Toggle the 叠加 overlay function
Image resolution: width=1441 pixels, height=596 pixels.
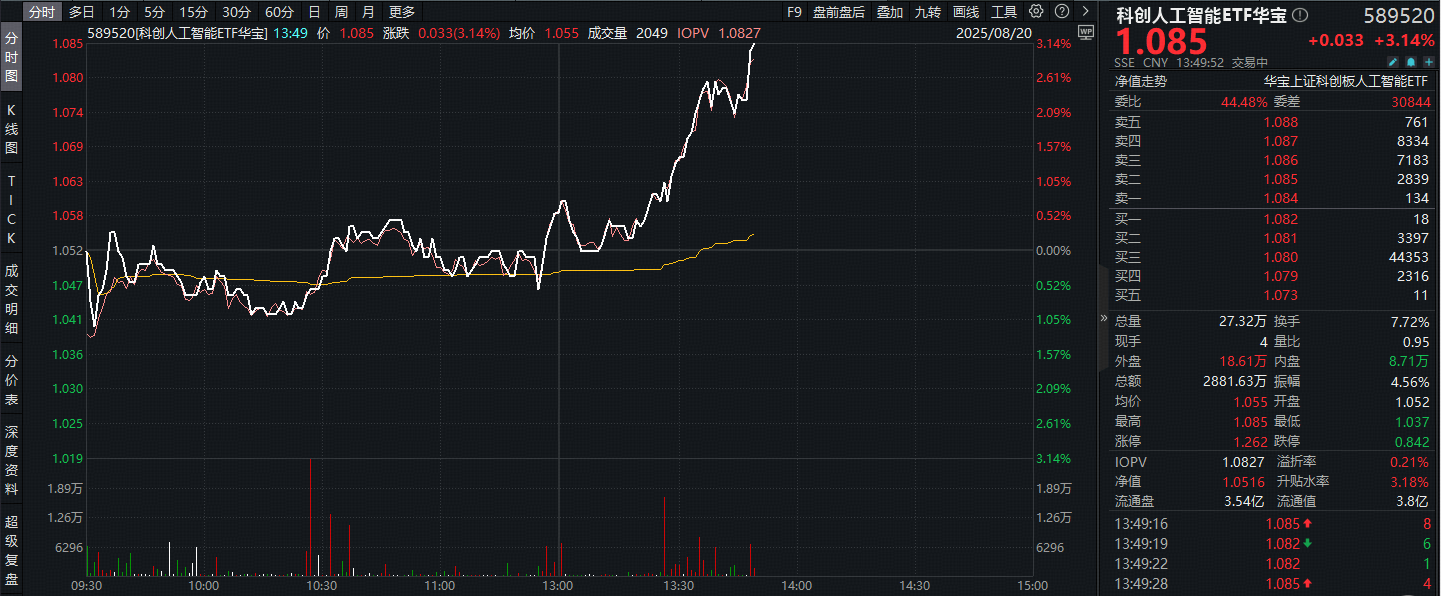pos(890,13)
